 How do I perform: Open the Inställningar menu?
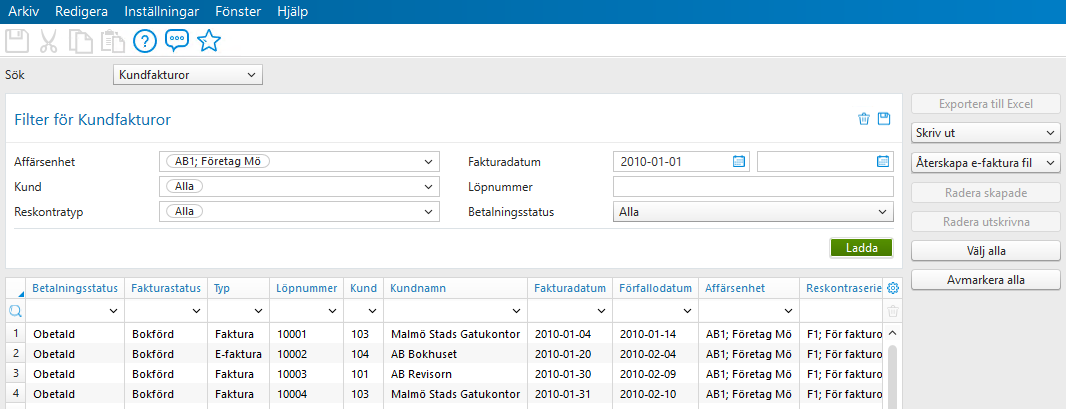pos(162,12)
